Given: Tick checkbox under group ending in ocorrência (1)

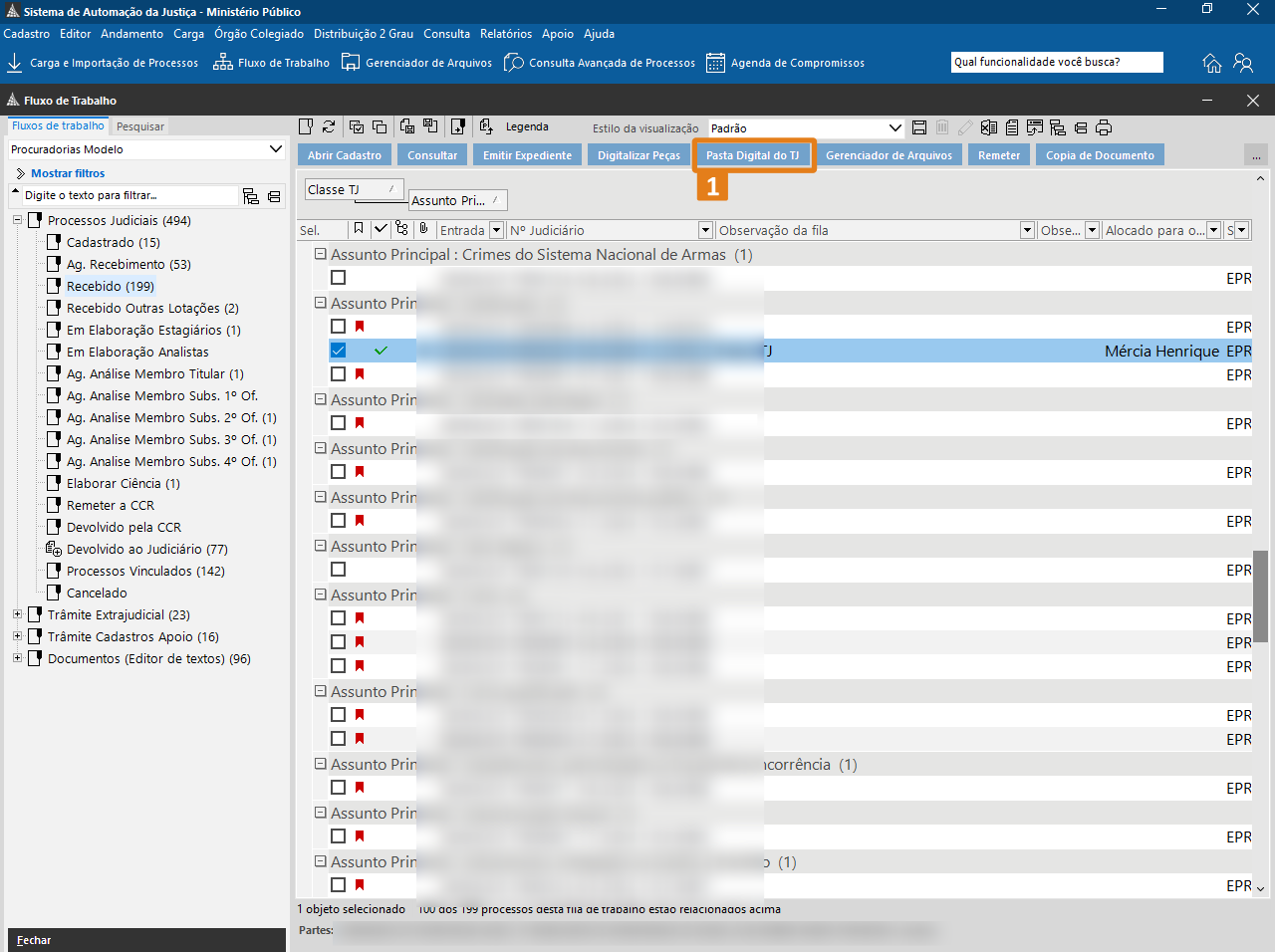Looking at the screenshot, I should (x=339, y=788).
